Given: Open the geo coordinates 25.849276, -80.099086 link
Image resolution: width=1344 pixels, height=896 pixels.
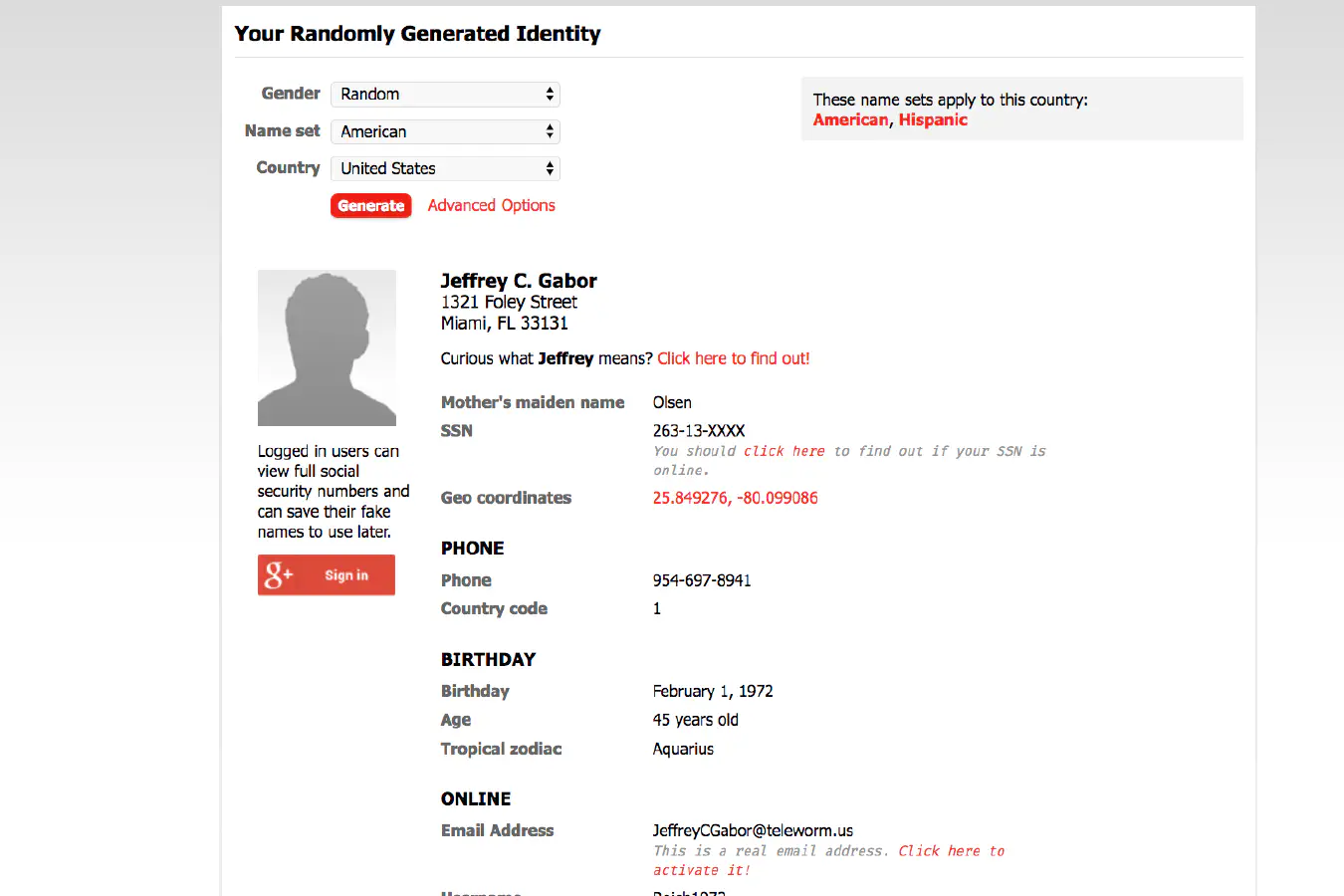Looking at the screenshot, I should point(735,498).
